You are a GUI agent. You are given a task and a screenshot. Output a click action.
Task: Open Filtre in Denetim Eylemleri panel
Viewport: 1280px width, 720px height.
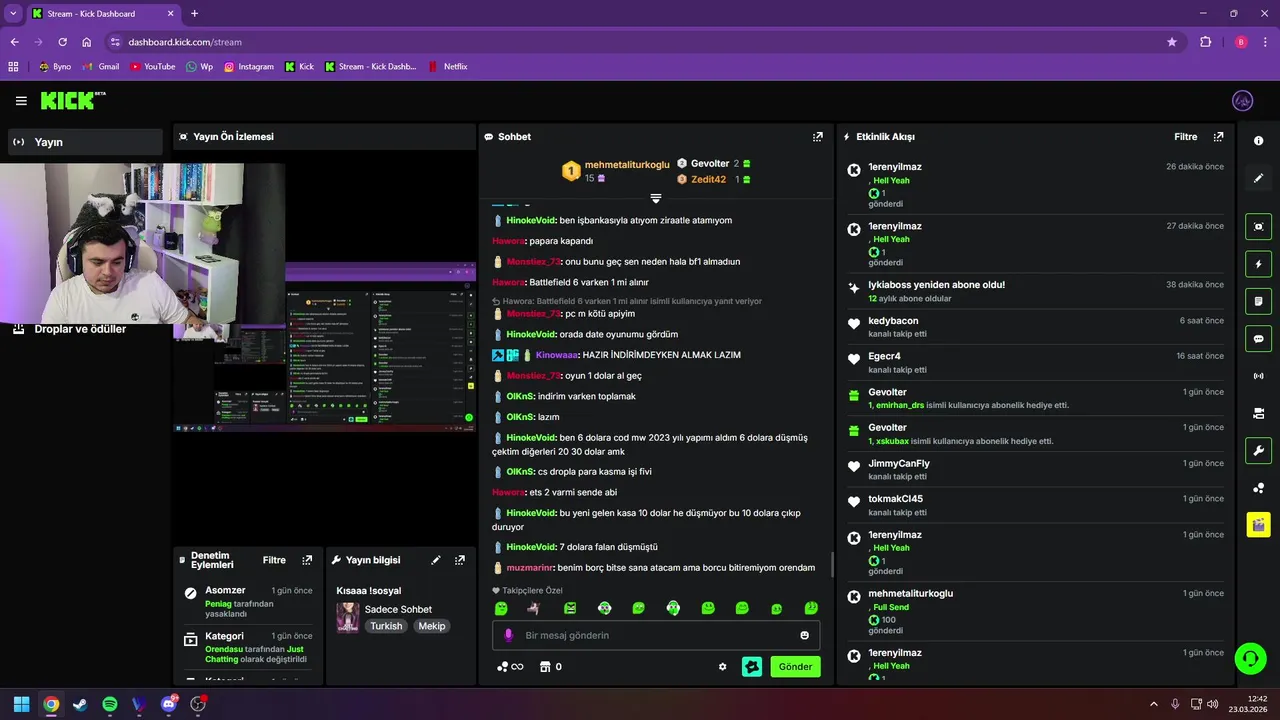click(x=274, y=561)
